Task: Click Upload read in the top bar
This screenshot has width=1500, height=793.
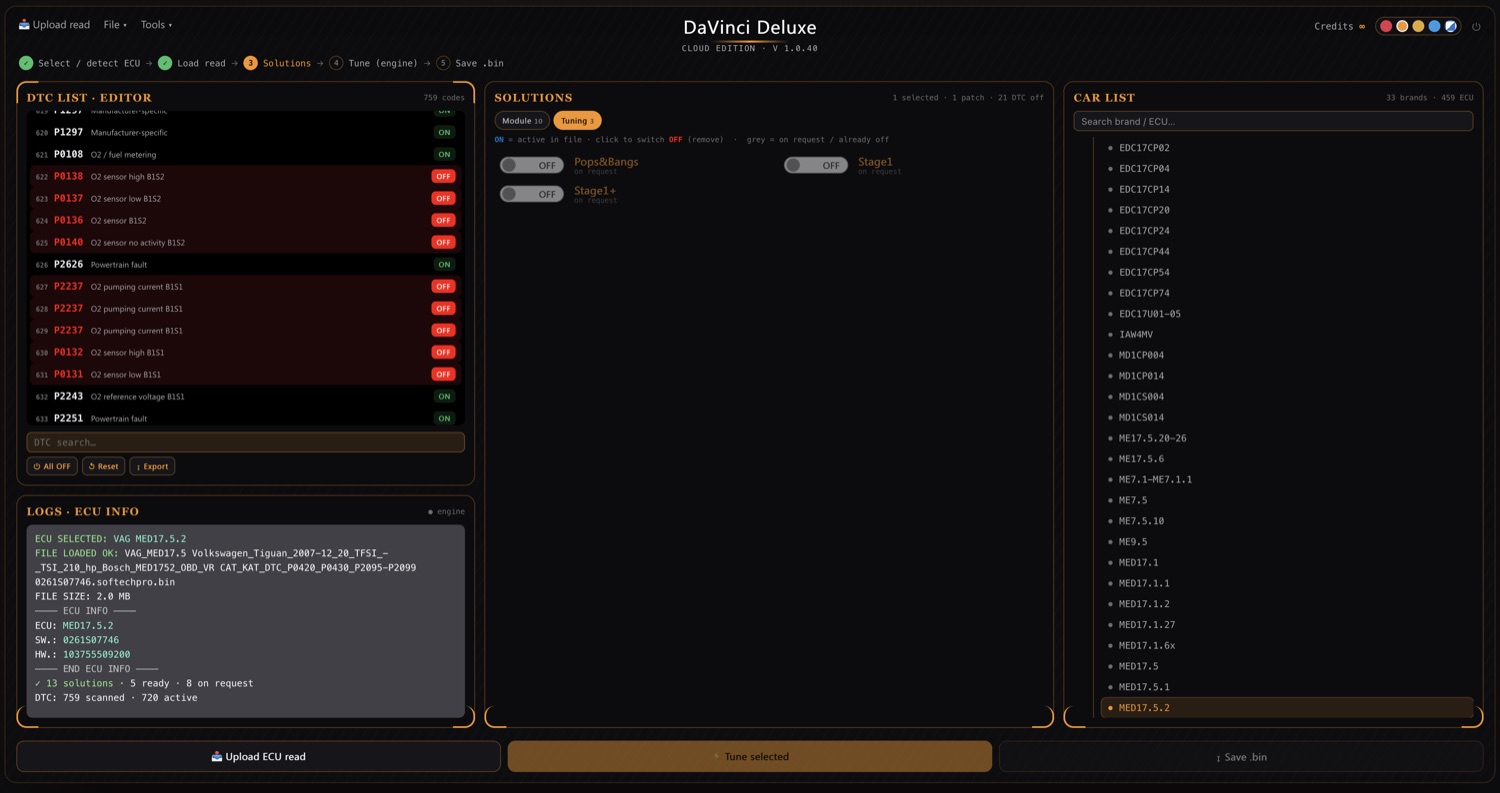Action: pyautogui.click(x=54, y=25)
